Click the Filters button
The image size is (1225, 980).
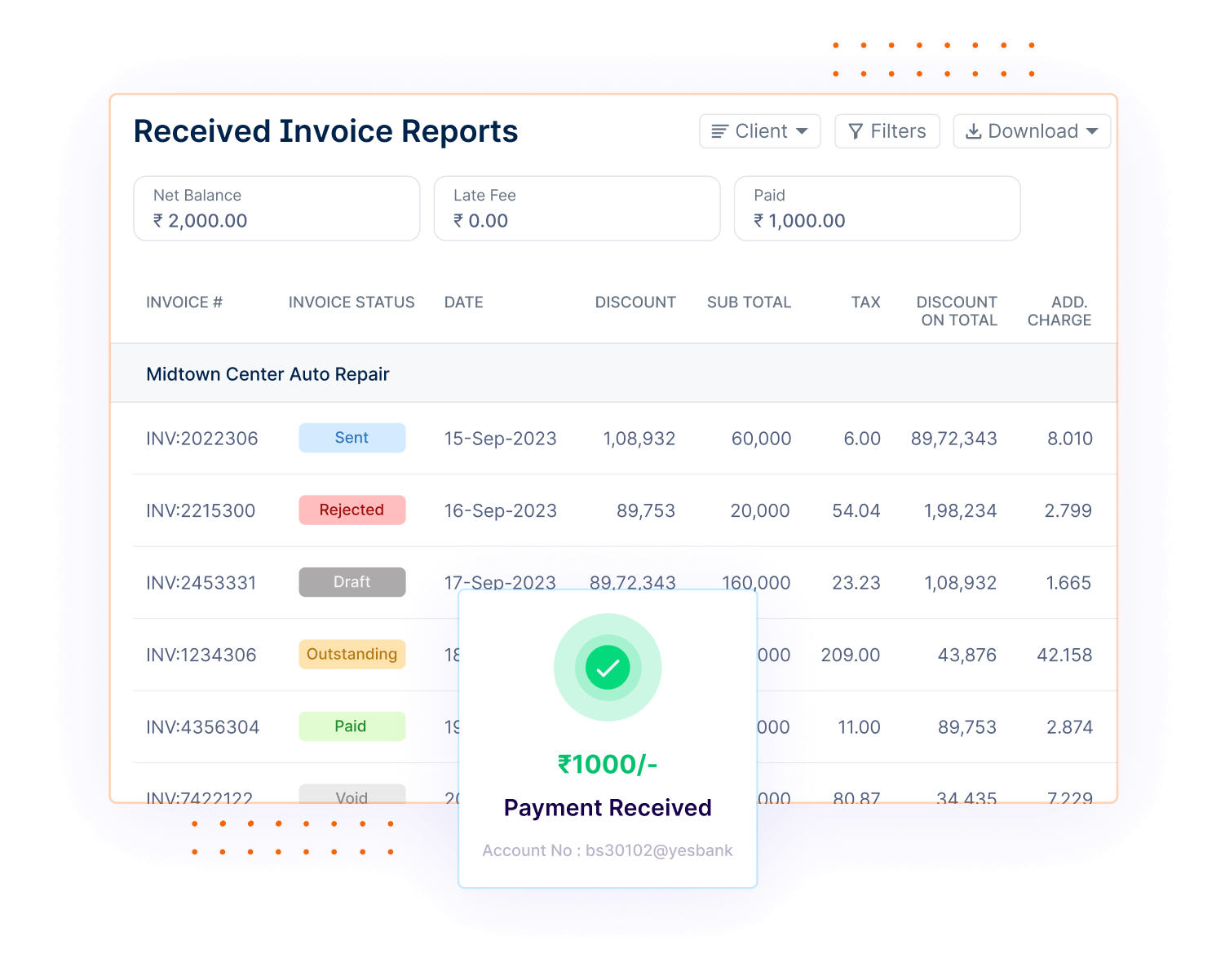[x=887, y=131]
